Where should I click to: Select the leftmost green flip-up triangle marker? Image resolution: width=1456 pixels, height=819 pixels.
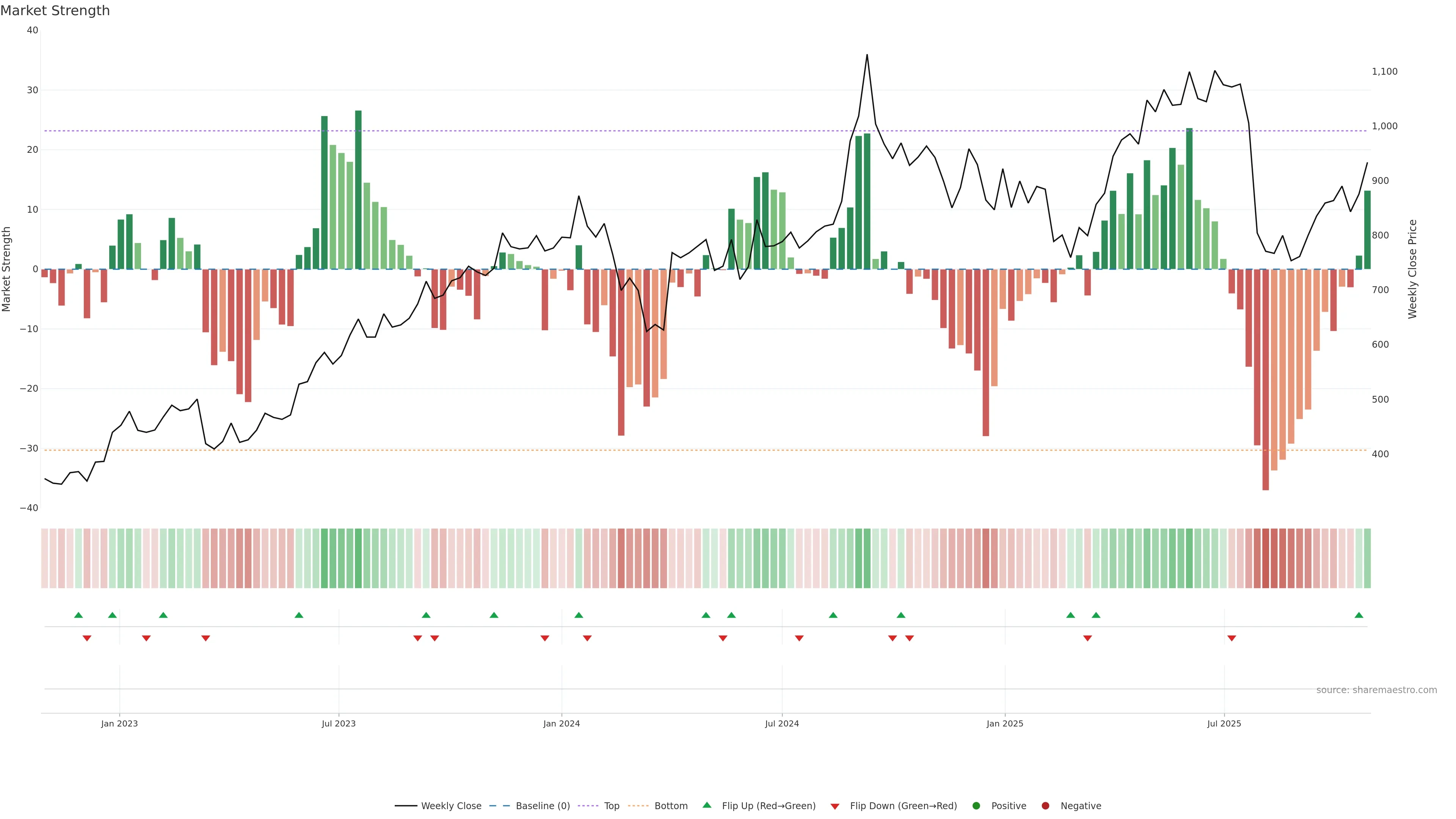point(78,615)
